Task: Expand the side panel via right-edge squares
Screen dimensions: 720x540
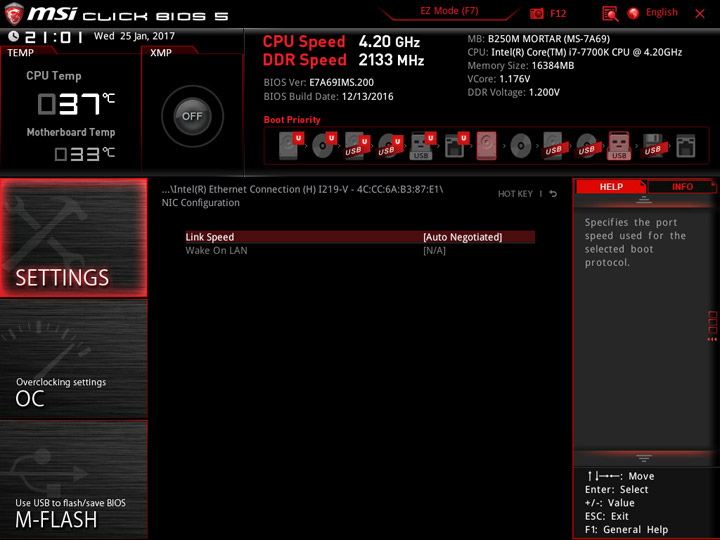Action: tap(713, 326)
